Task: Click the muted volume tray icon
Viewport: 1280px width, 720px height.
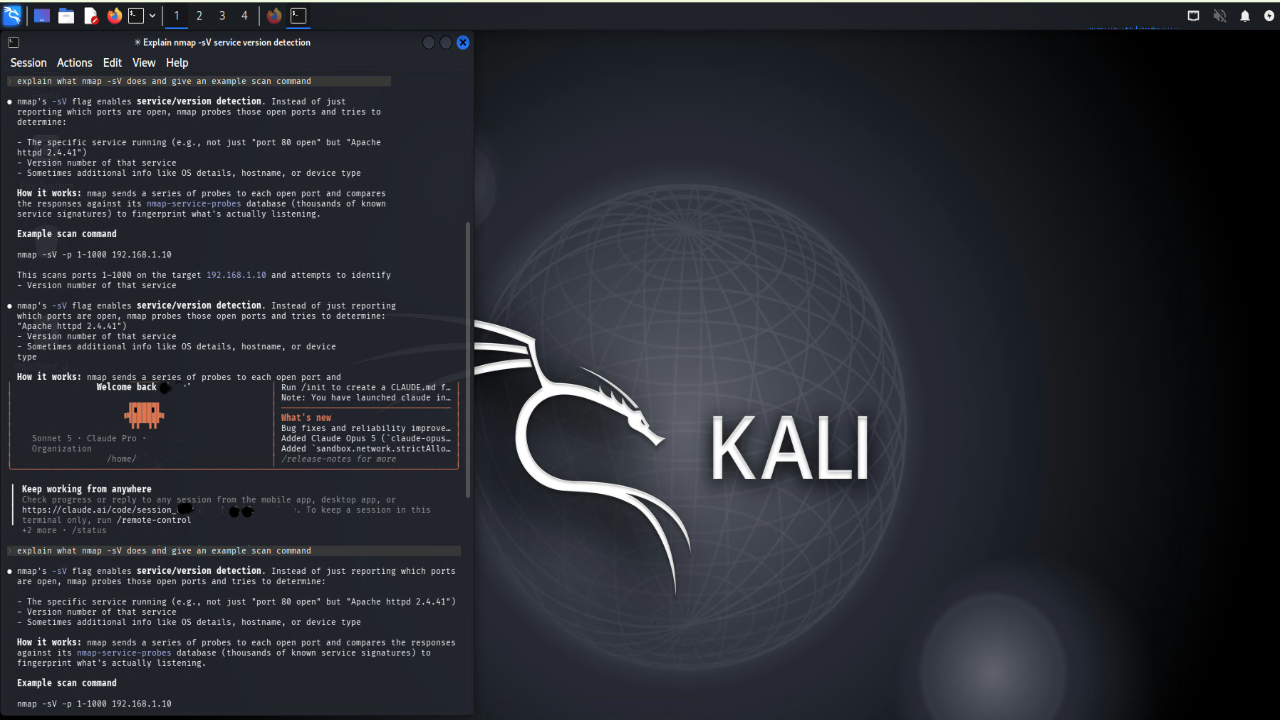Action: 1220,16
